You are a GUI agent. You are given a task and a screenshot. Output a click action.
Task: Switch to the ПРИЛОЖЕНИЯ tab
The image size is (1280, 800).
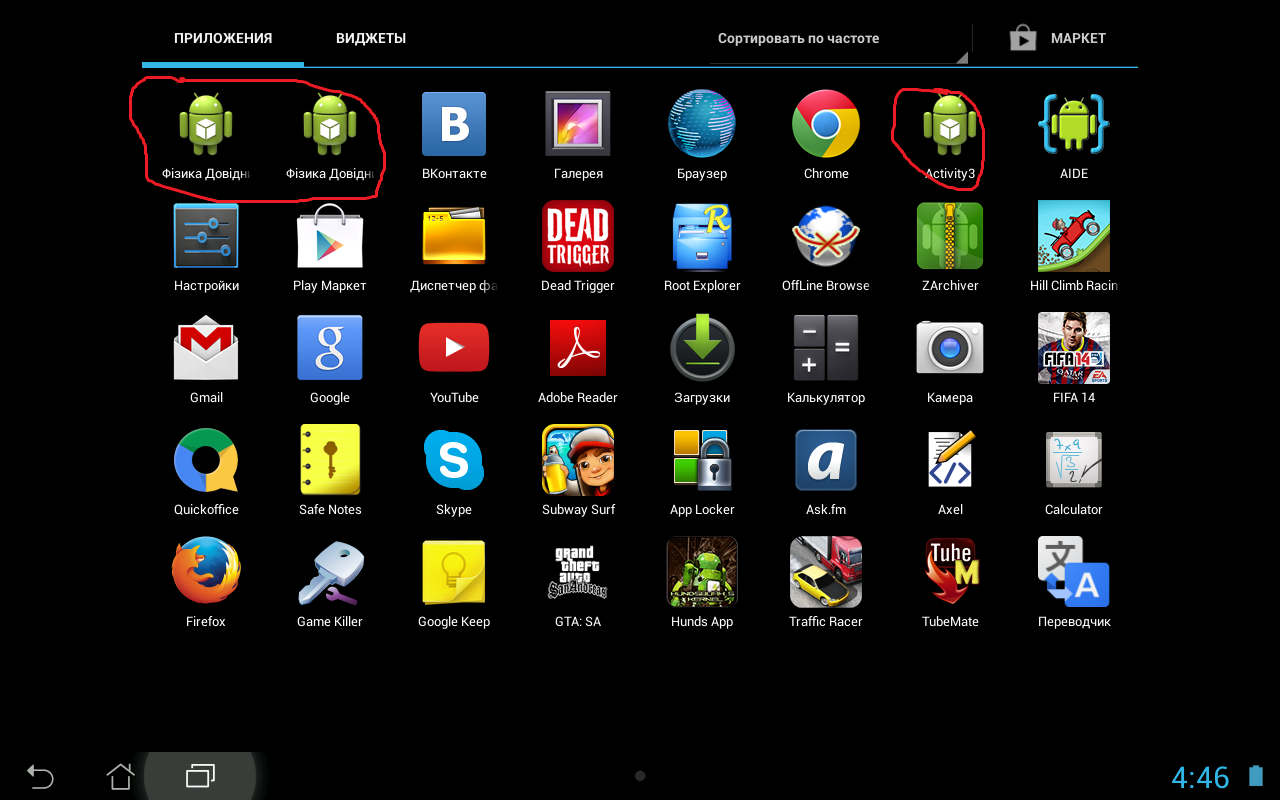(223, 39)
